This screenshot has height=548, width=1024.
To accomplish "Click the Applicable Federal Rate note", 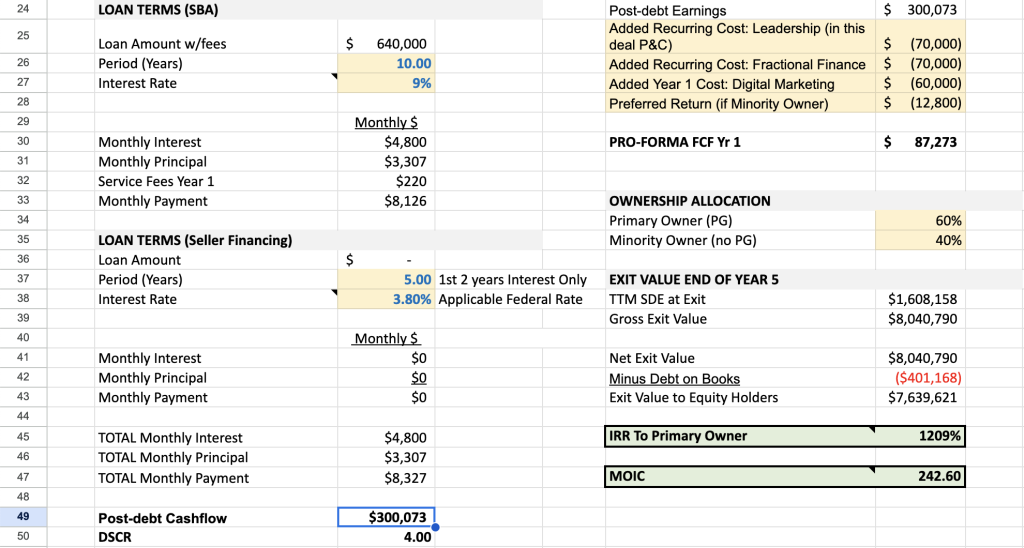I will pos(511,299).
